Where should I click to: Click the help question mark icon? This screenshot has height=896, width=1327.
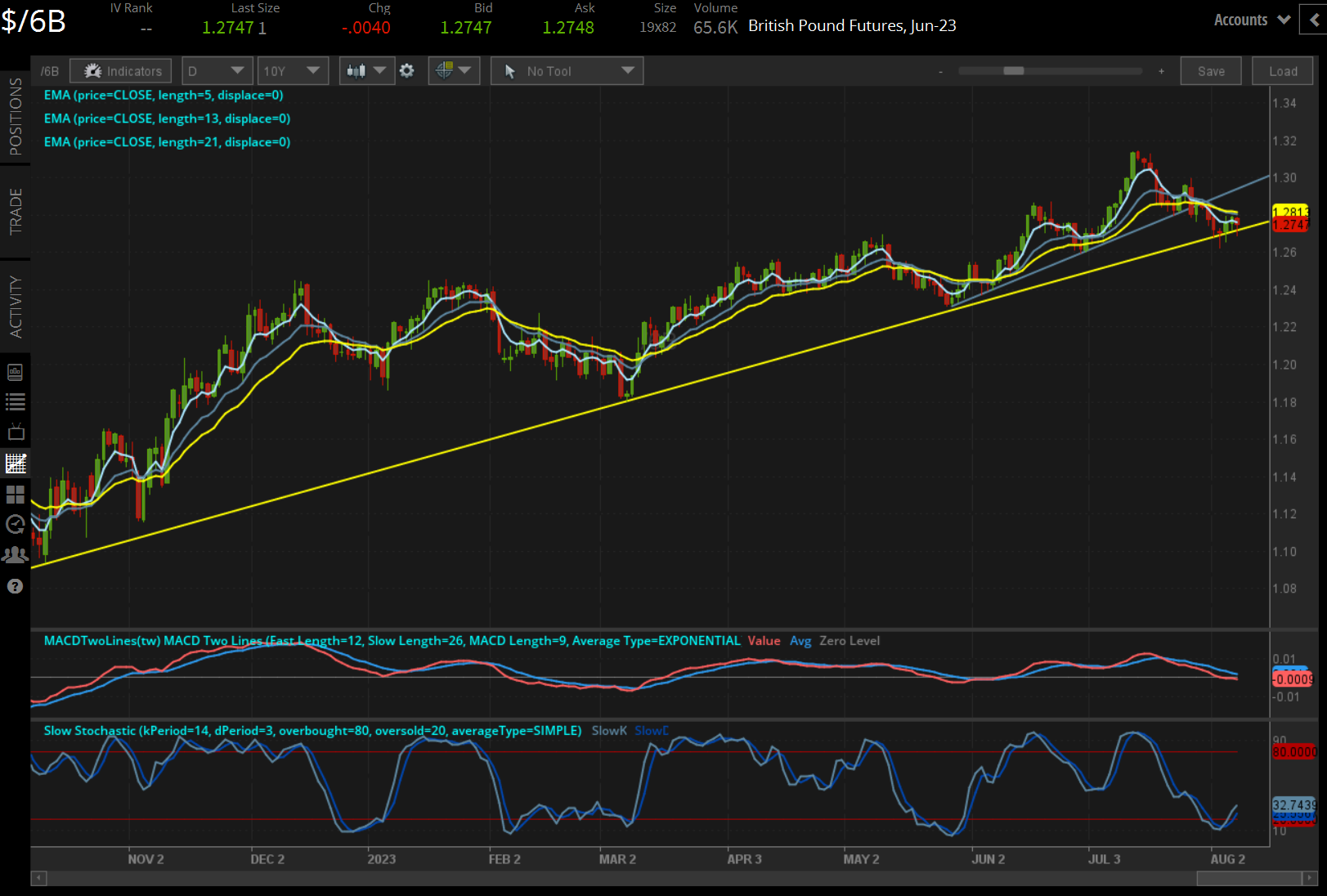pos(15,586)
